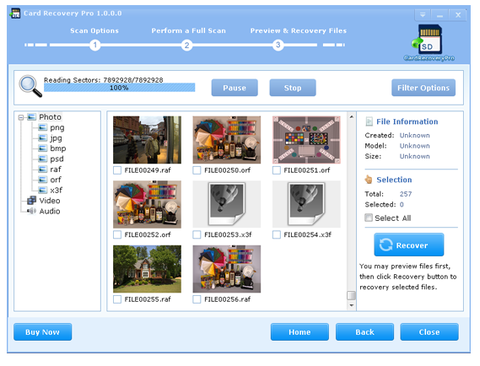Click the SD card CardRecoveryPro logo
This screenshot has width=480, height=366.
pos(429,43)
